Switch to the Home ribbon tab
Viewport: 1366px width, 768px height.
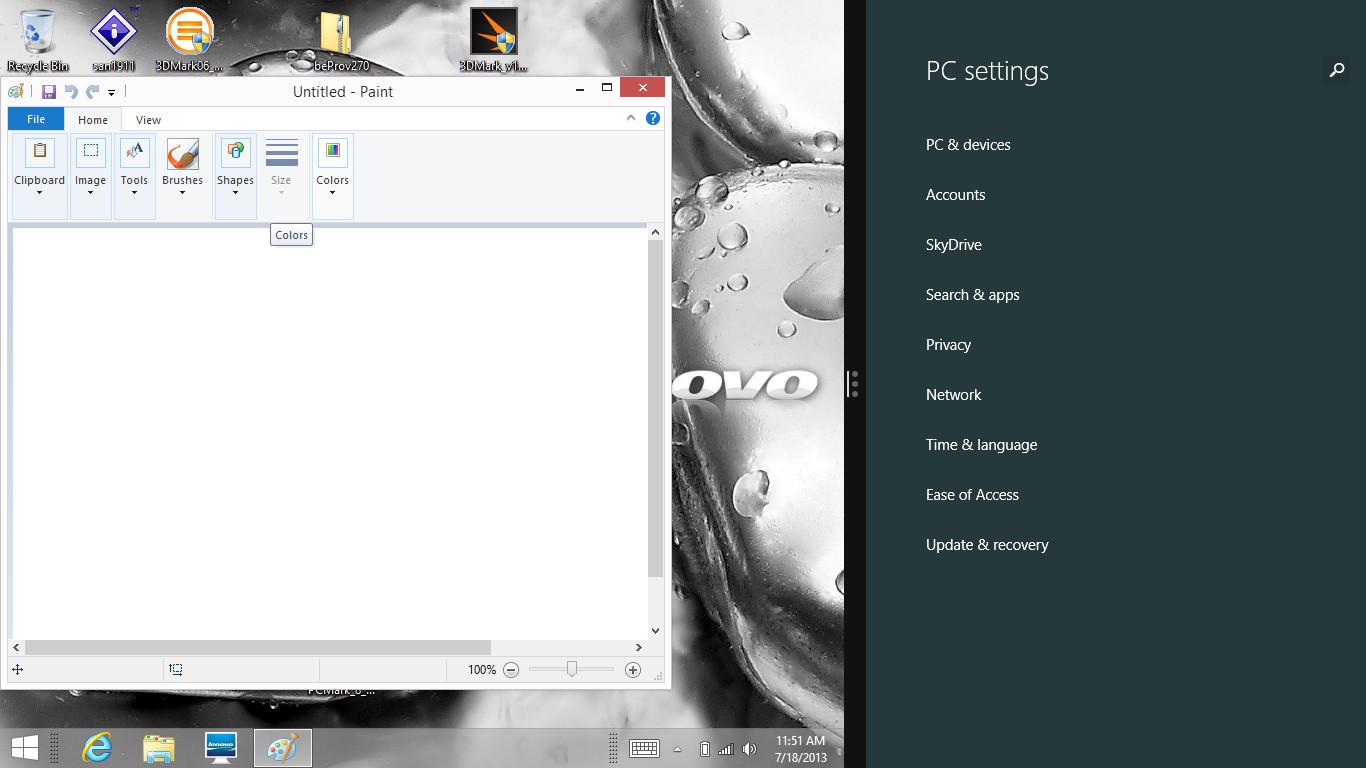[x=93, y=120]
